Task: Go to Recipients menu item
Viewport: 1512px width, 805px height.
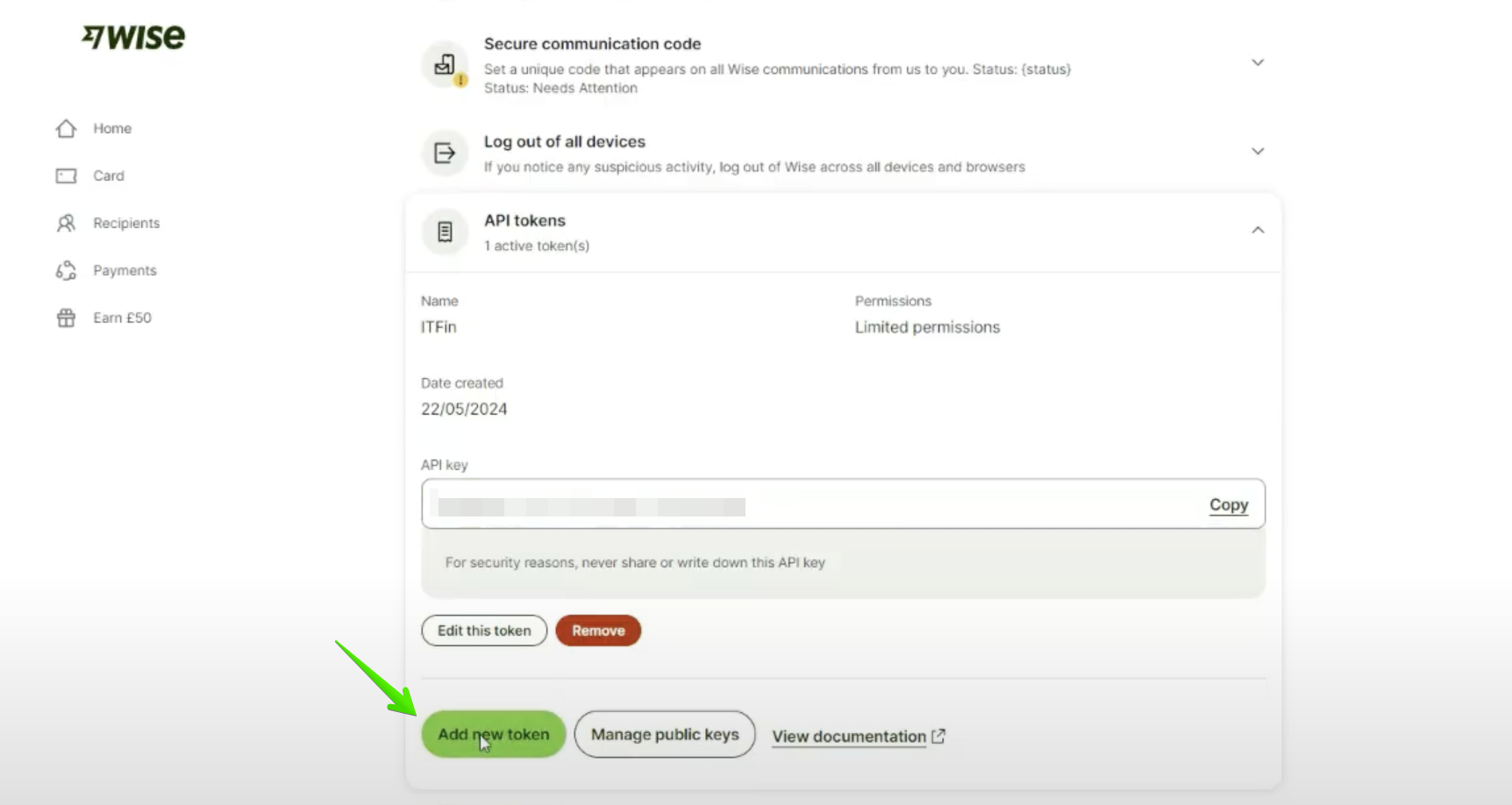Action: point(126,224)
